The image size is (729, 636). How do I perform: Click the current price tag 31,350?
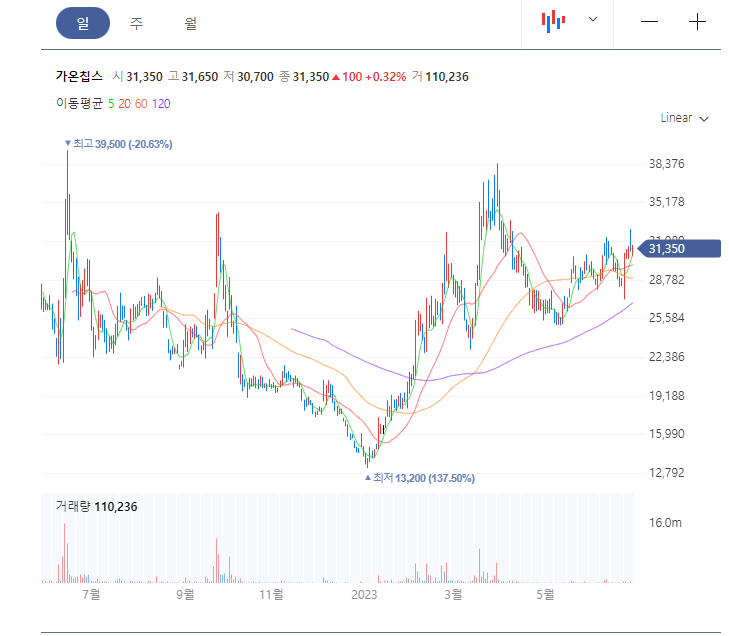click(679, 249)
